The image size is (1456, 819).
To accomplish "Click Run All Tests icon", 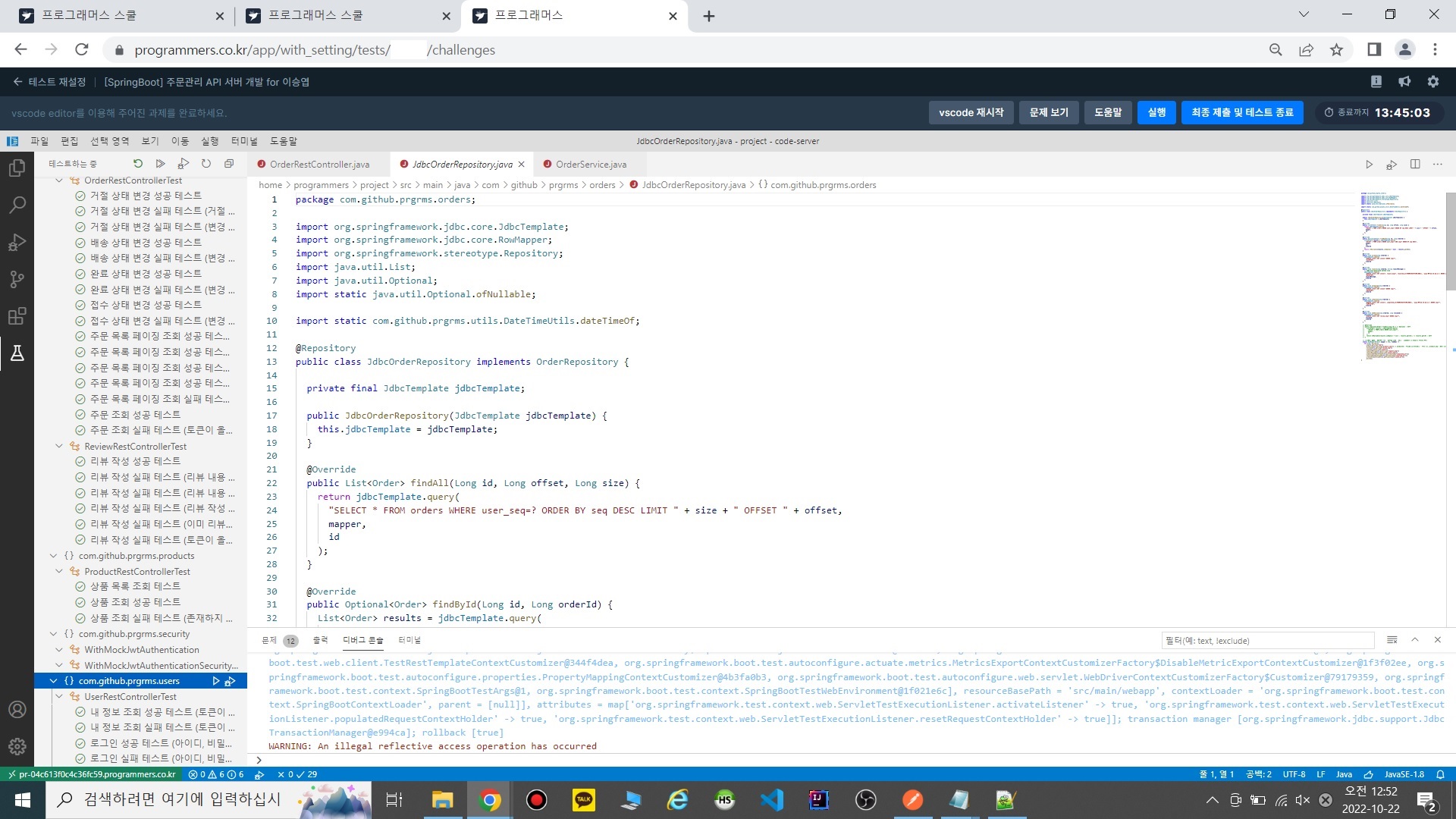I will 160,164.
